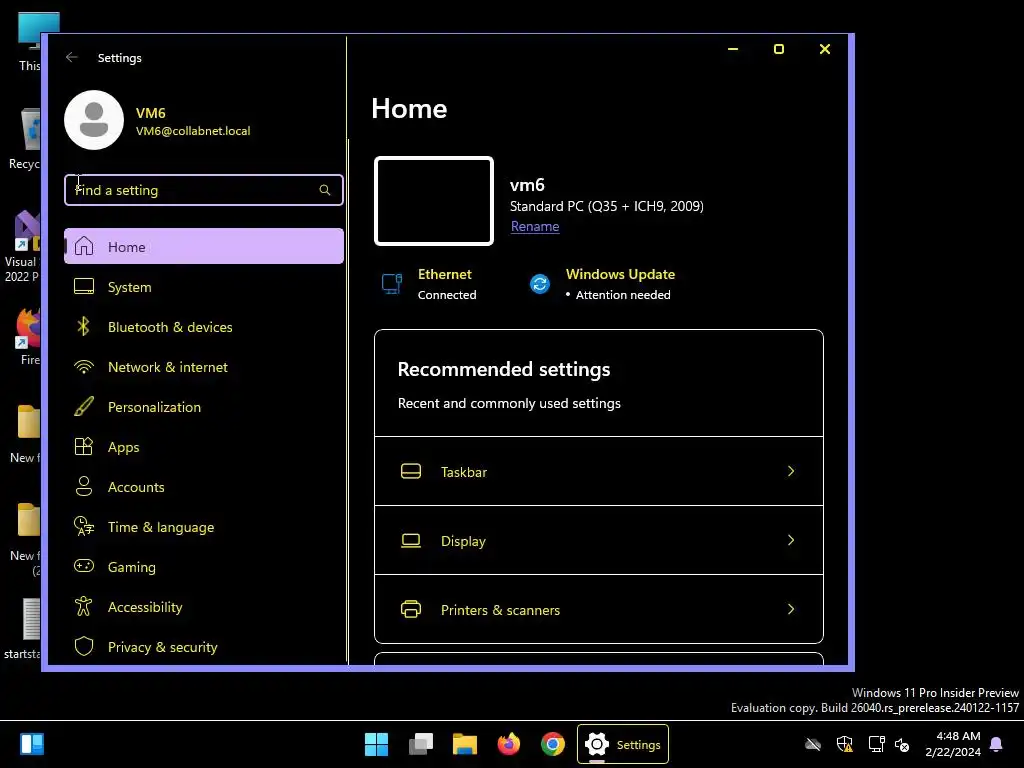The image size is (1024, 768).
Task: Open the notification bell
Action: (x=996, y=744)
